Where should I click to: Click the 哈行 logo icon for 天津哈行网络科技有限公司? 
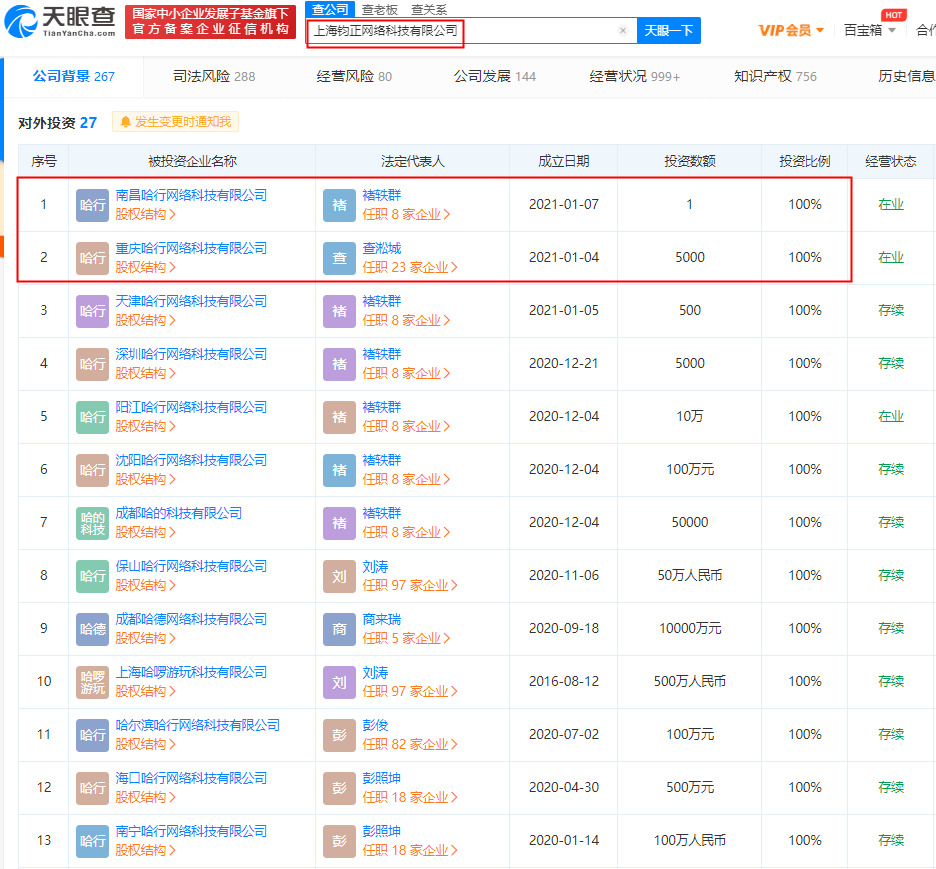(93, 311)
